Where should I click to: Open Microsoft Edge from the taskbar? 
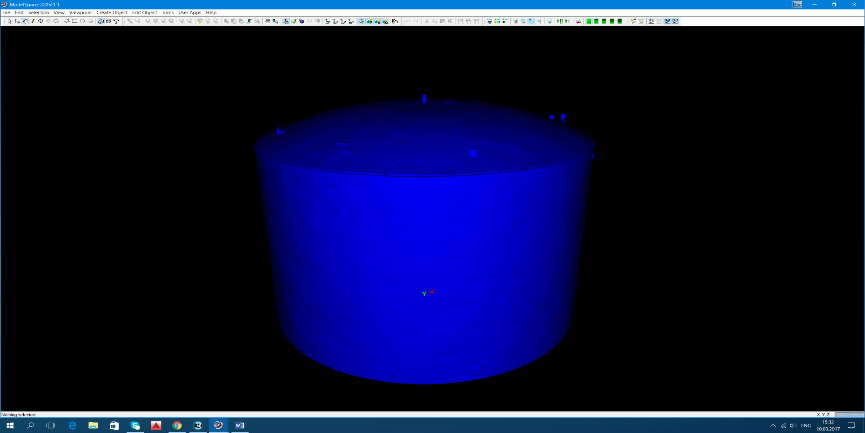click(x=72, y=425)
